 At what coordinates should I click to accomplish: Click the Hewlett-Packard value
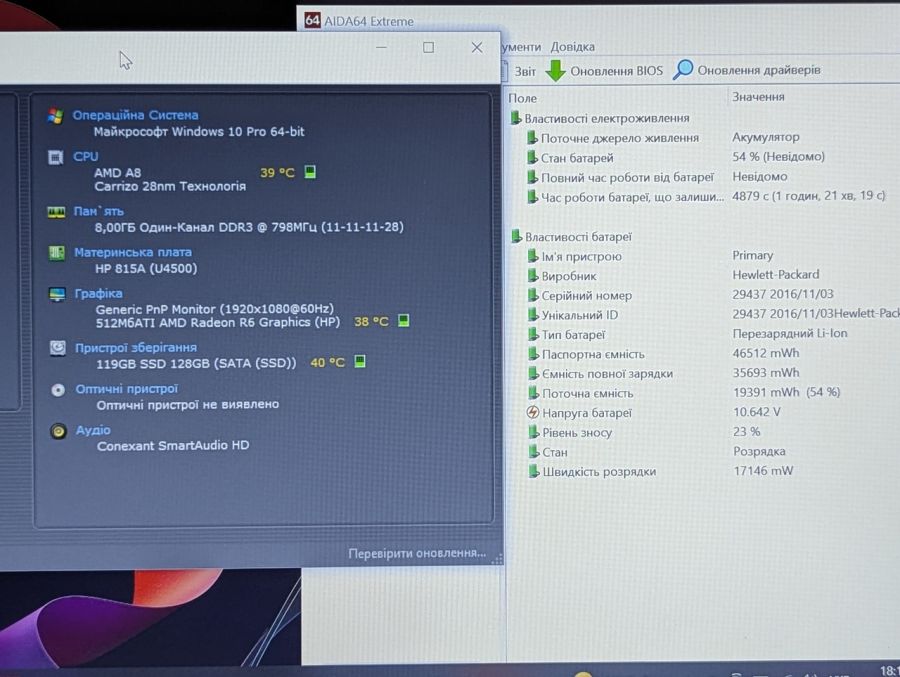coord(776,274)
